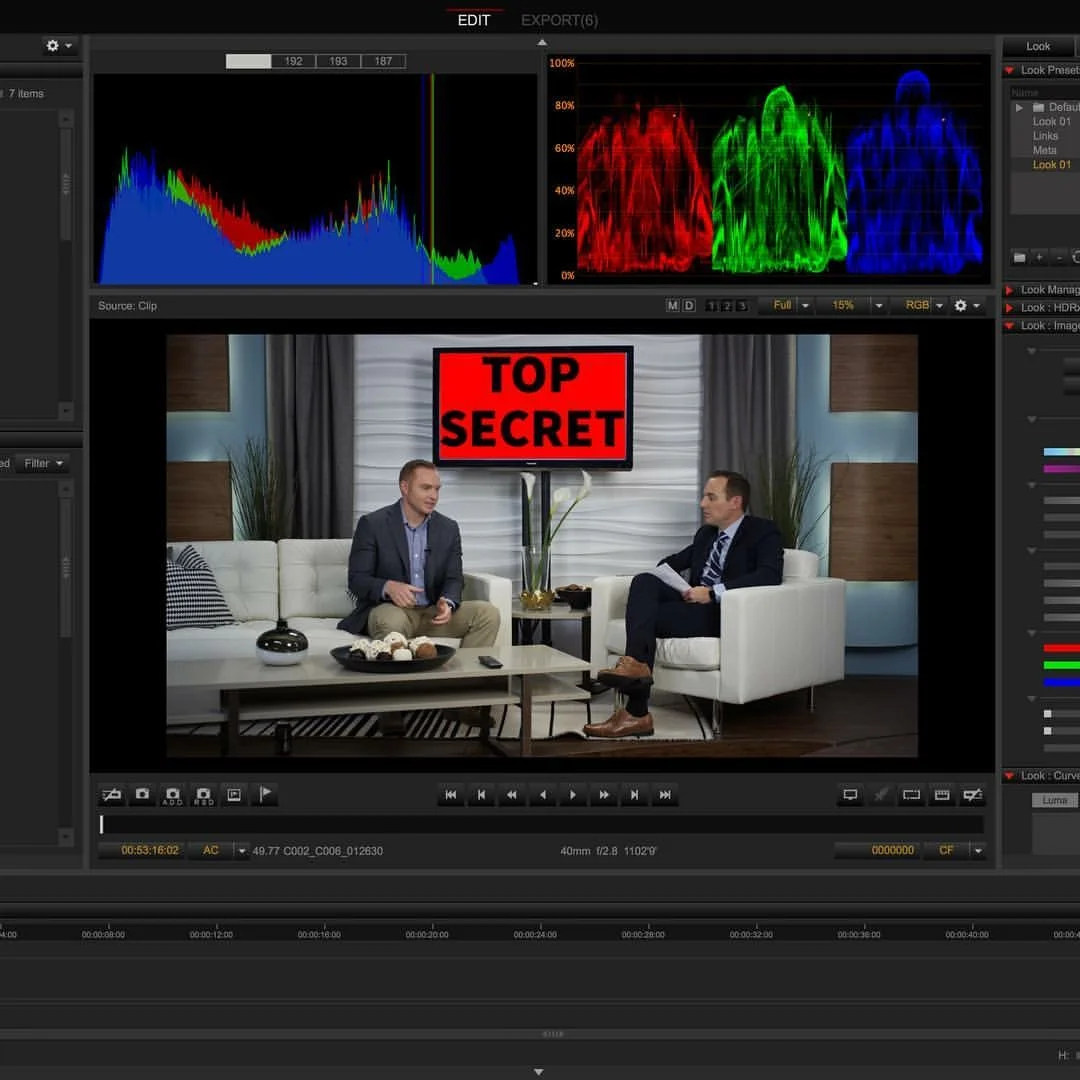Open the Look tab
Viewport: 1080px width, 1080px height.
(1038, 46)
